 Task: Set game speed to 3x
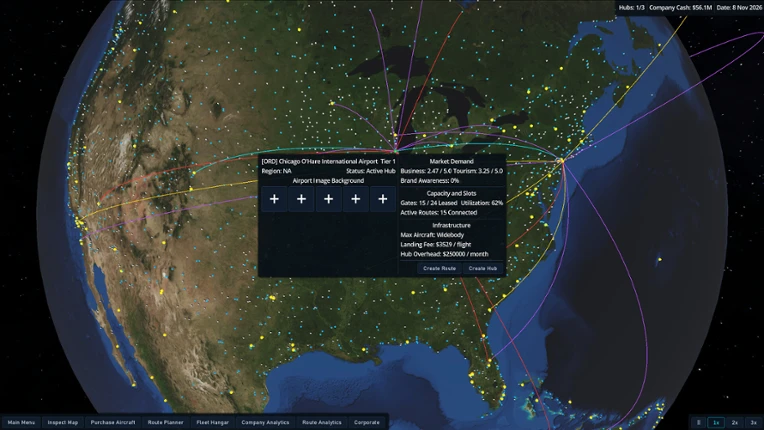(753, 422)
